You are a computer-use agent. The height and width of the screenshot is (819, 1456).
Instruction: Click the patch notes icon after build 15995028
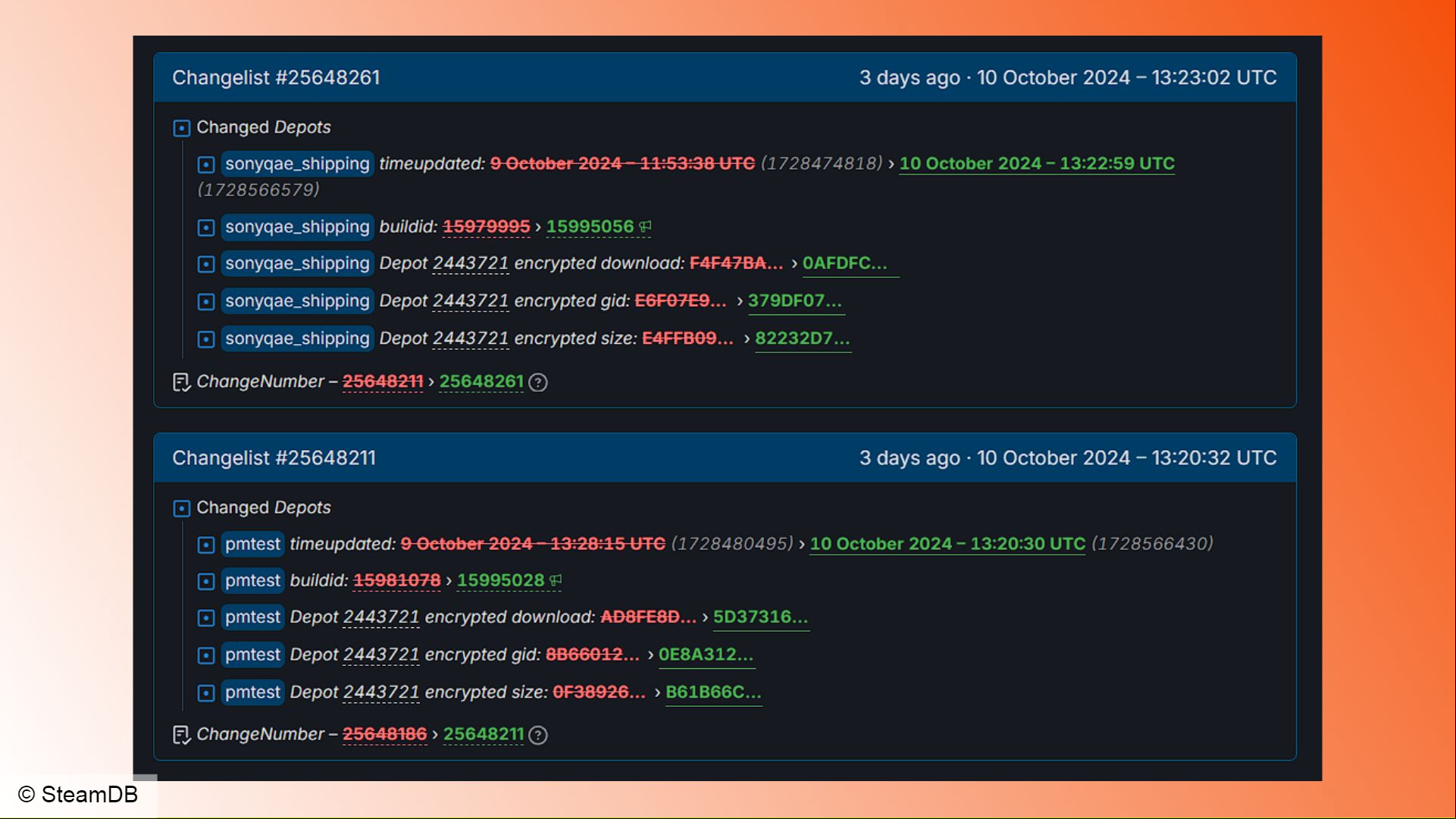[x=556, y=580]
